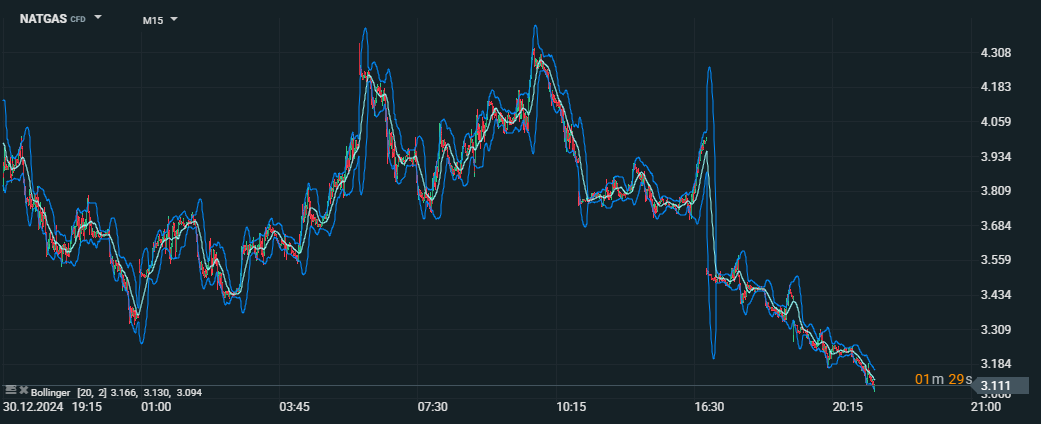Click the 16:30 time axis marker
The width and height of the screenshot is (1041, 424).
[708, 406]
